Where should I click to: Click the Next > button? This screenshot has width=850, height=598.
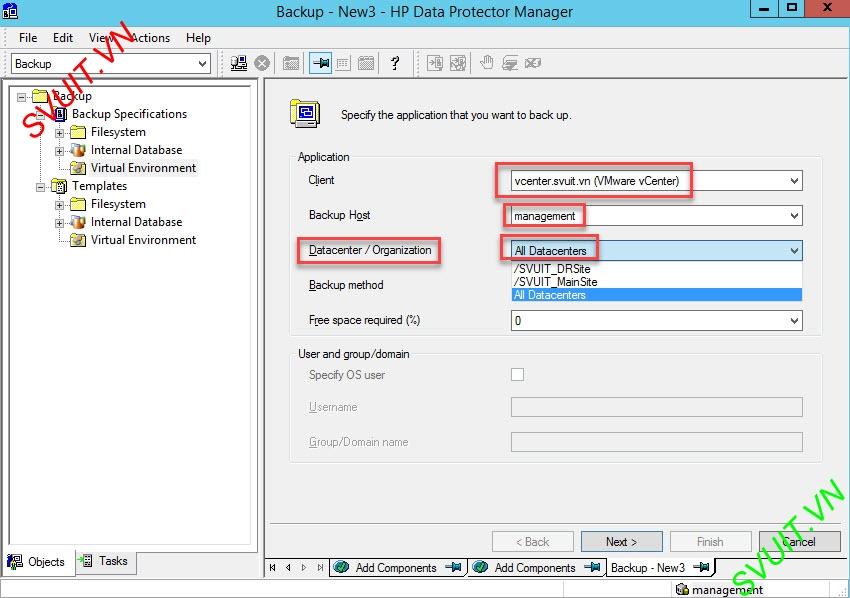click(621, 542)
